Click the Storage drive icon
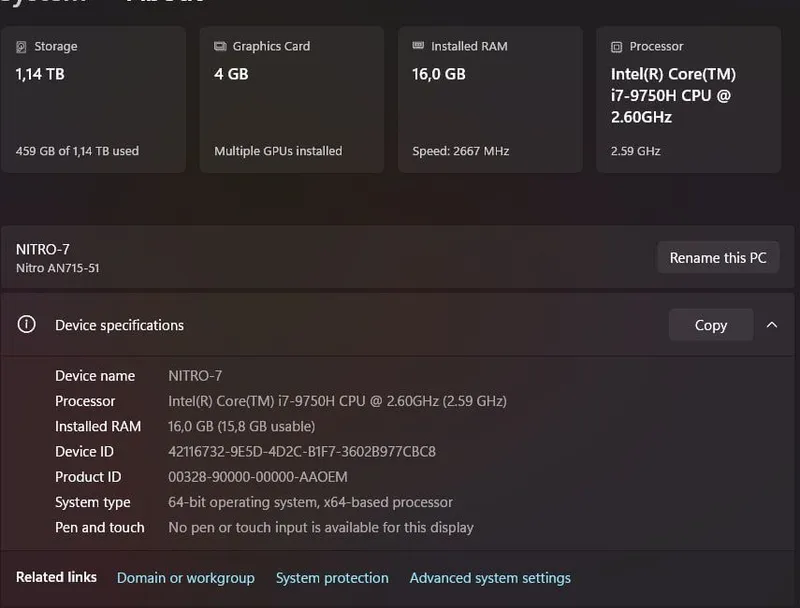This screenshot has width=800, height=608. (x=21, y=47)
